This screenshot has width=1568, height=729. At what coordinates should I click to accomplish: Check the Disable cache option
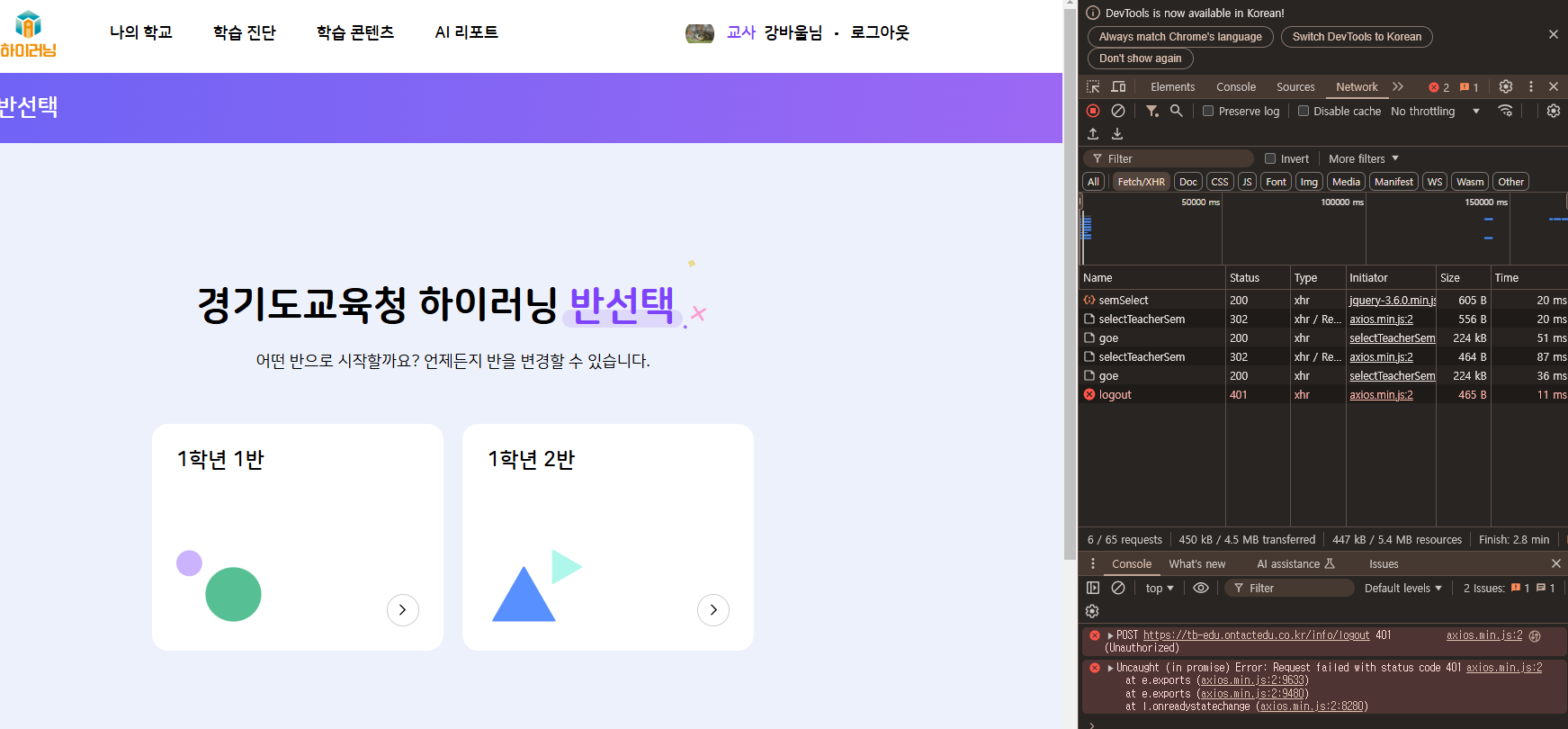click(x=1303, y=111)
